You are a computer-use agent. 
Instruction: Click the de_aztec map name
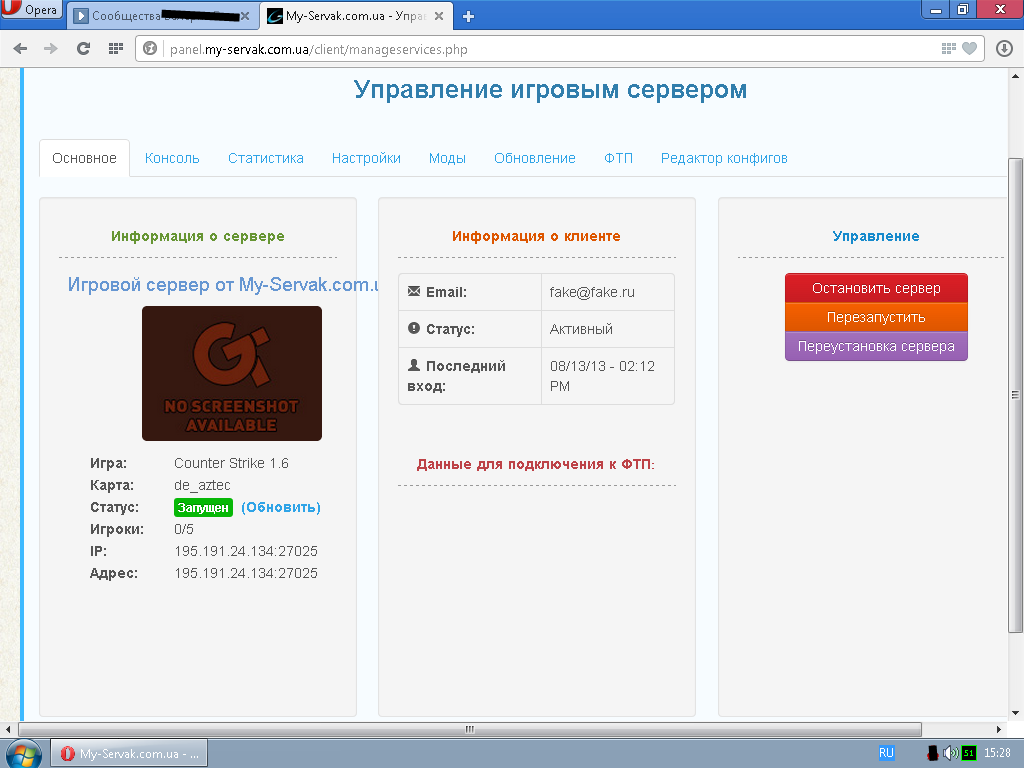click(x=202, y=485)
